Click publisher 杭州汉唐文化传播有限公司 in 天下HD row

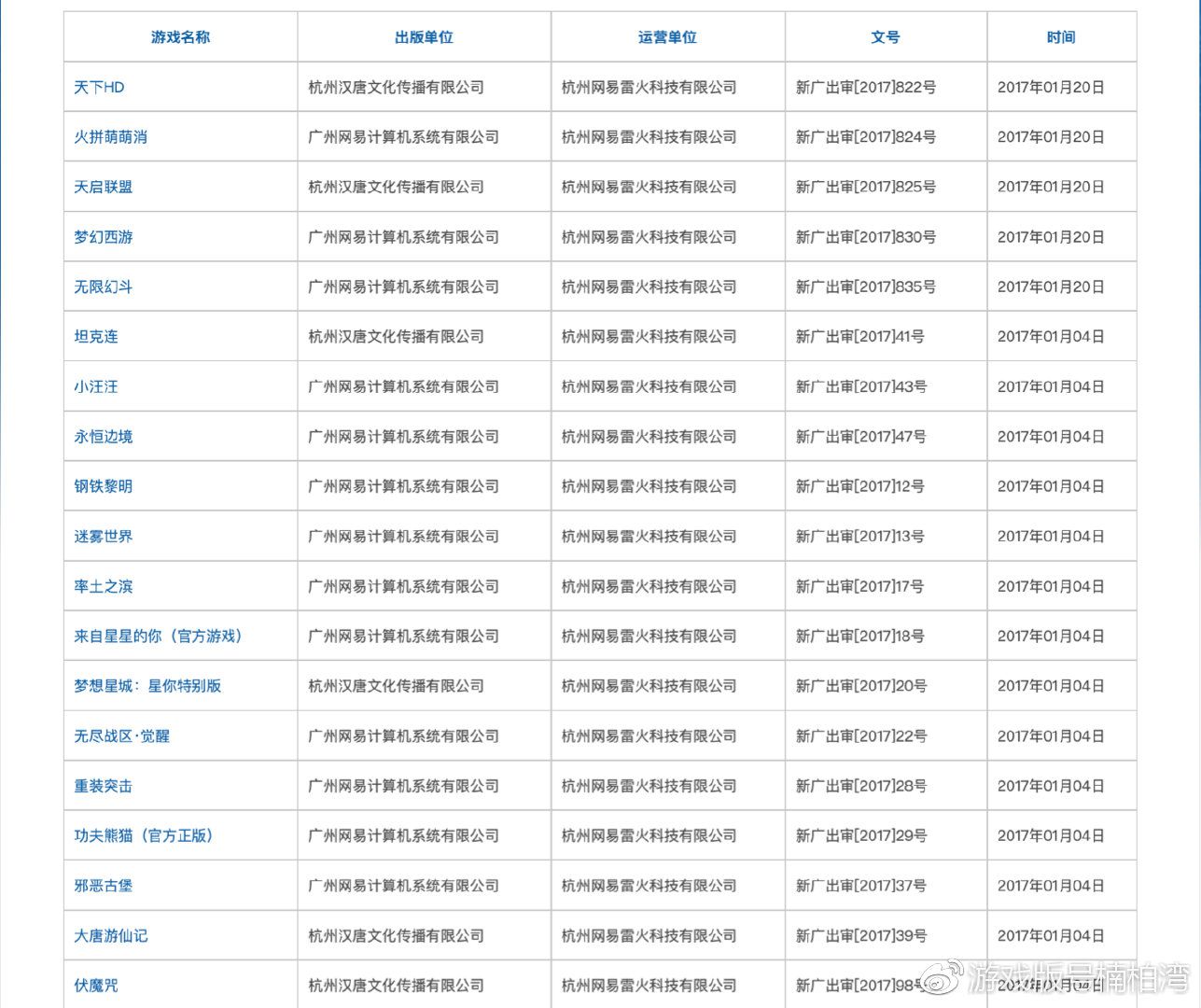[x=397, y=88]
